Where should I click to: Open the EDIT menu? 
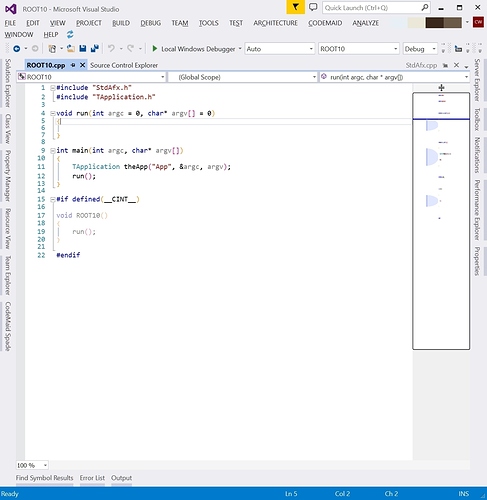point(33,23)
